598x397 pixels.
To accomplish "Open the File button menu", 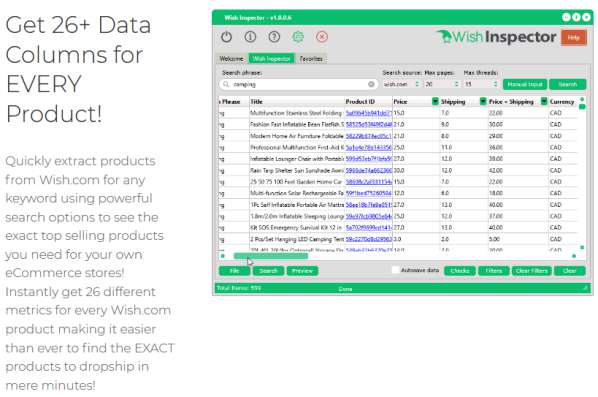I will (234, 271).
